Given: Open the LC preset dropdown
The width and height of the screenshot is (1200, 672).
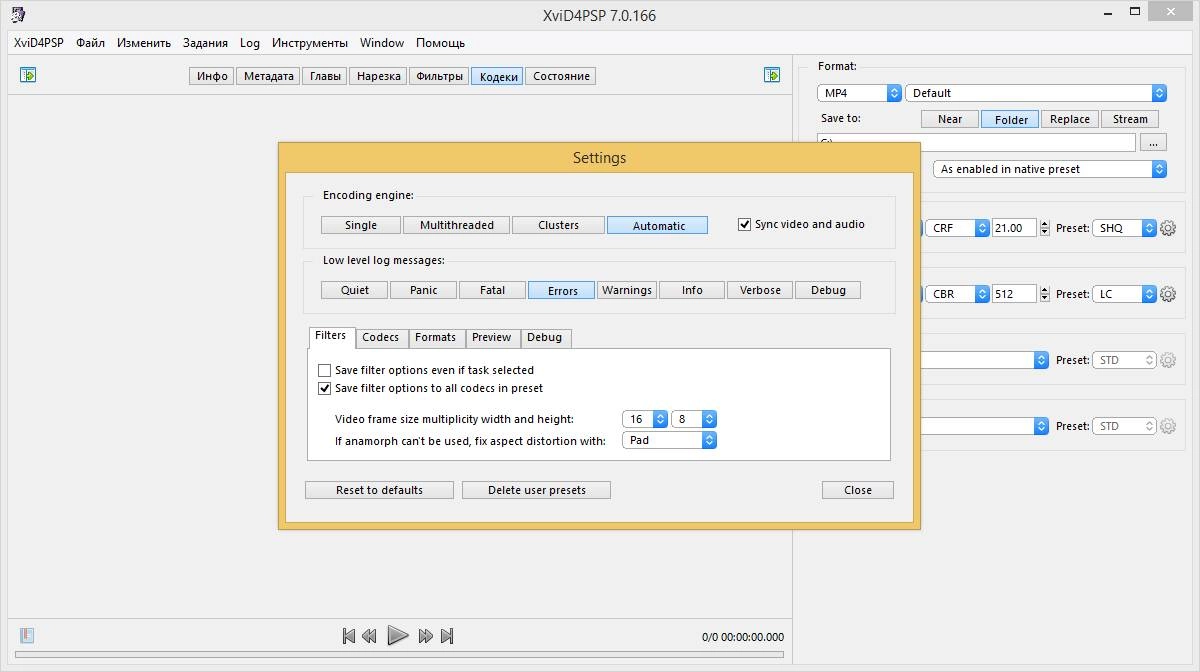Looking at the screenshot, I should click(1124, 294).
